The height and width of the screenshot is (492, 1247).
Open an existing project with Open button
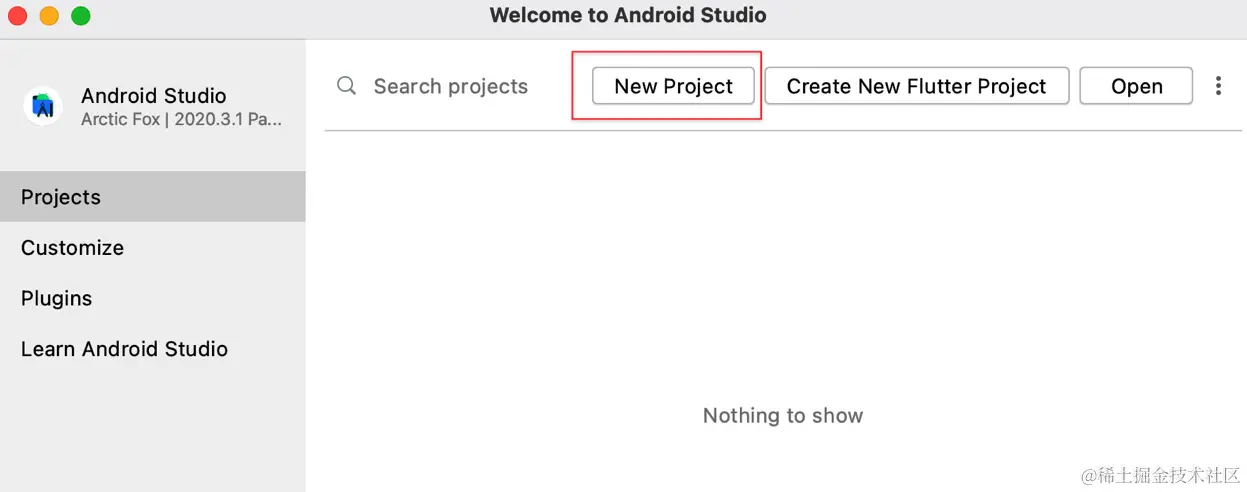1137,86
